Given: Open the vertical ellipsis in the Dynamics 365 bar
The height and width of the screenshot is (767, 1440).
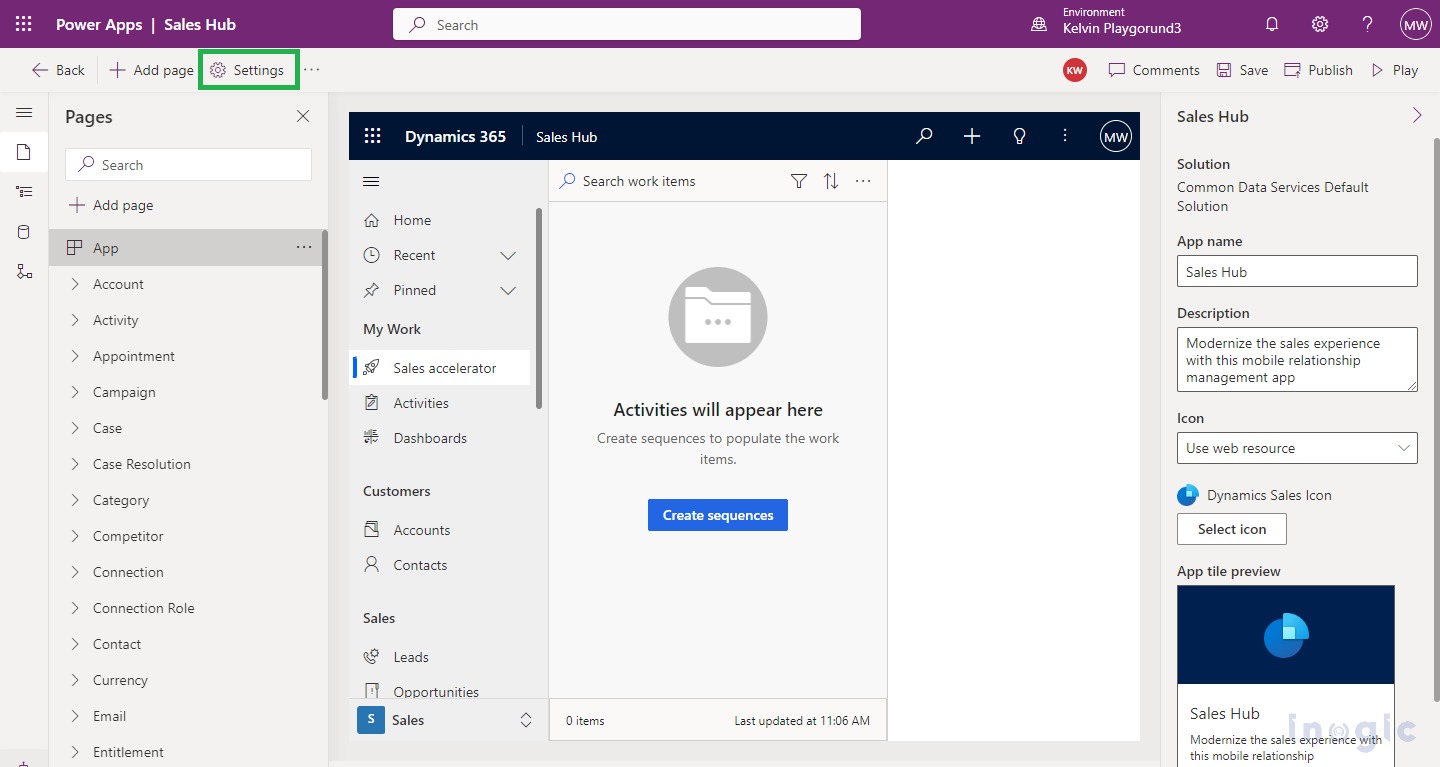Looking at the screenshot, I should pyautogui.click(x=1065, y=136).
